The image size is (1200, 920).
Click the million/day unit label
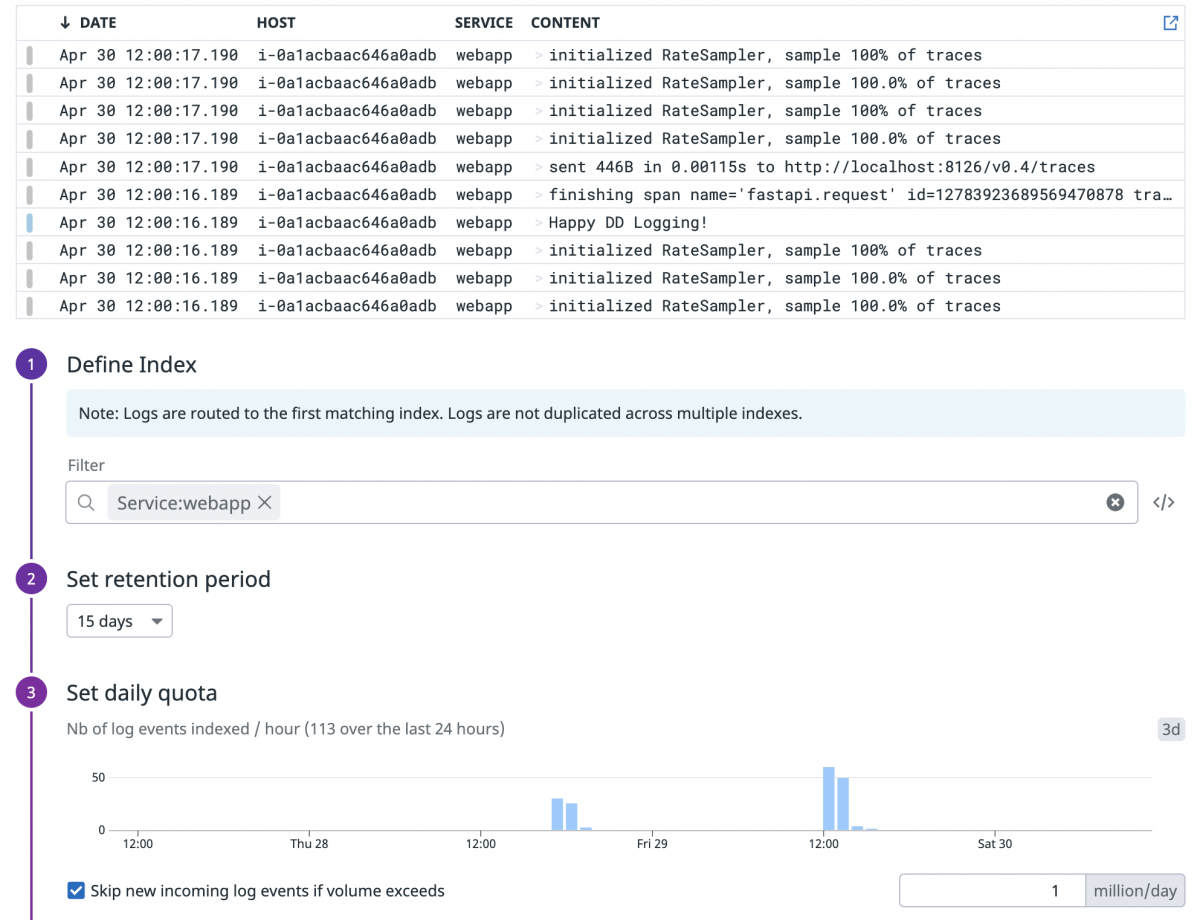click(x=1135, y=890)
